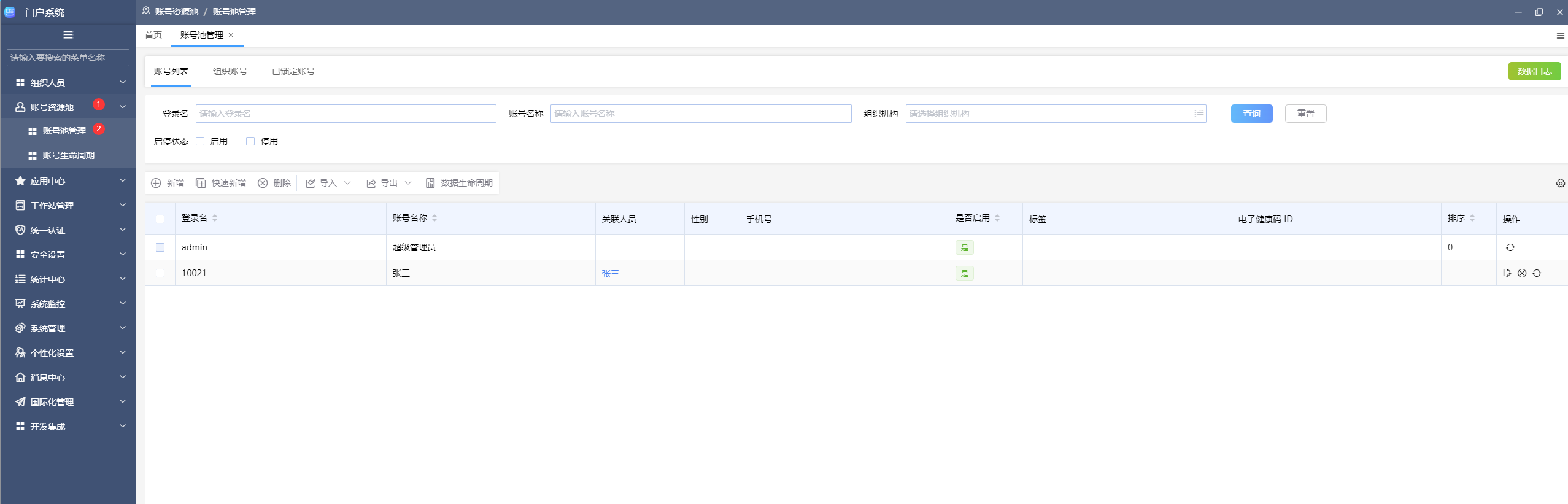Viewport: 1568px width, 504px height.
Task: Open 应用中心 sidebar menu
Action: point(68,181)
